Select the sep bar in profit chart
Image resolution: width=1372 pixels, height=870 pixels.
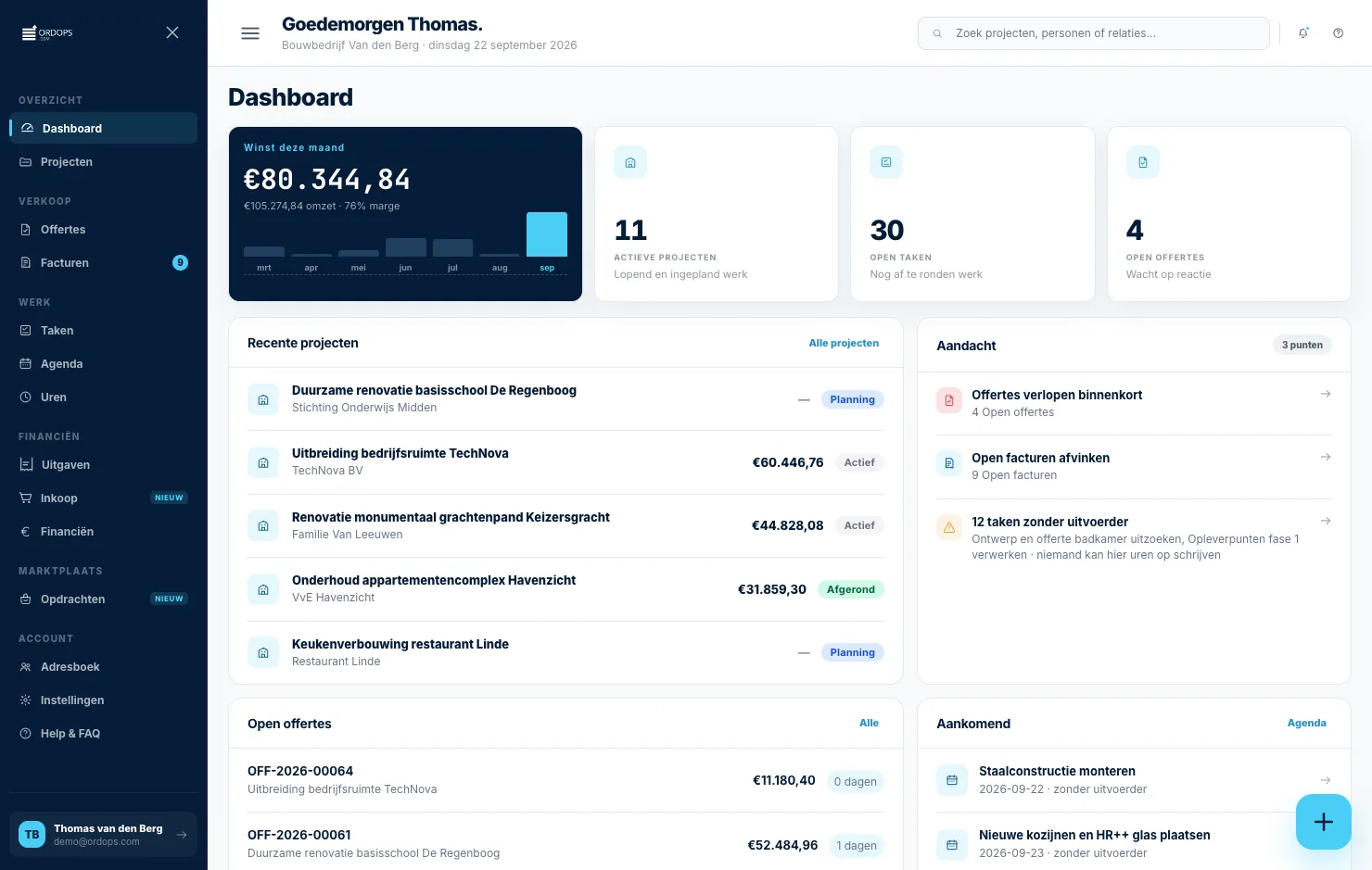click(547, 234)
